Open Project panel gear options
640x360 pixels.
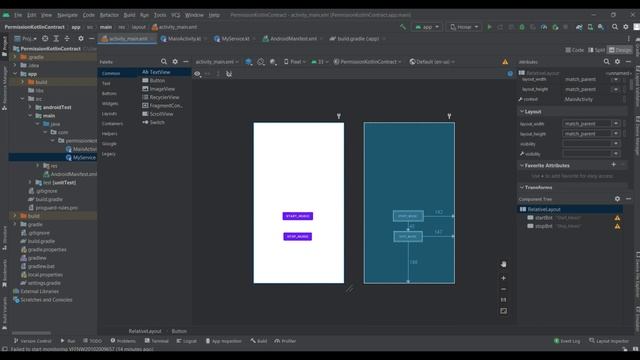coord(81,38)
